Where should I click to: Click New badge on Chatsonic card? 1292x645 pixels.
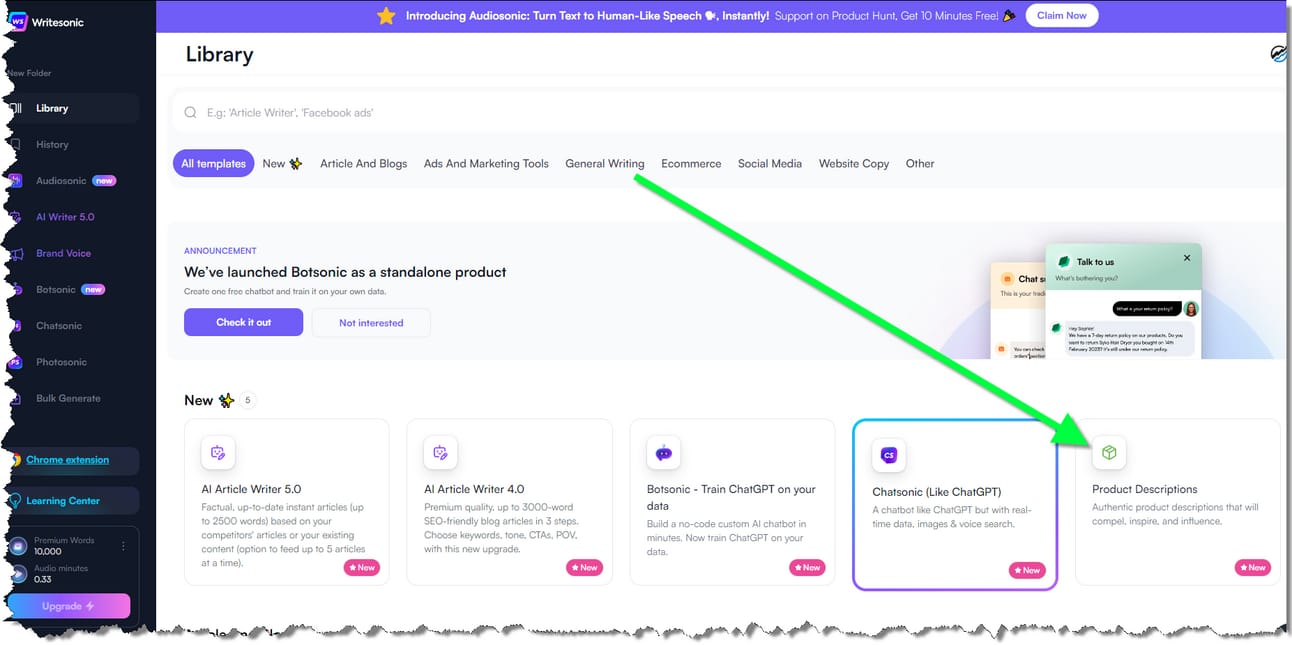[x=1026, y=570]
